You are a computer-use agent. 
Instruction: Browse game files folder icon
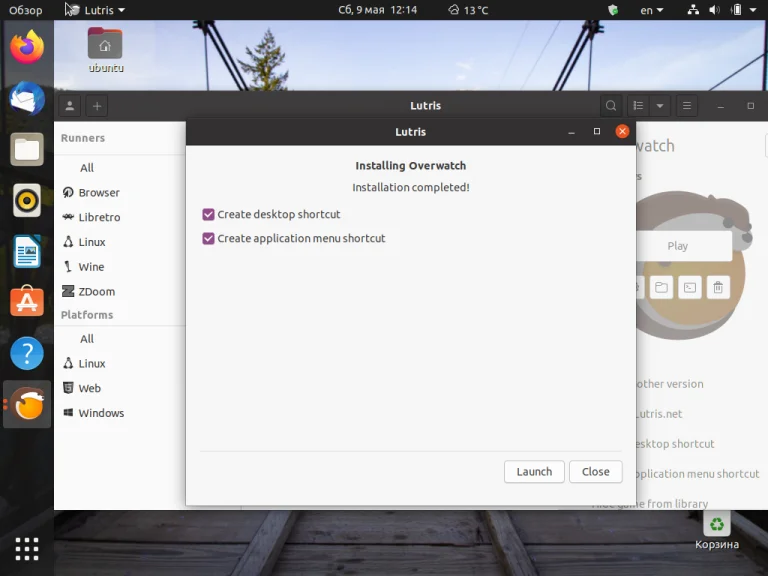click(661, 288)
